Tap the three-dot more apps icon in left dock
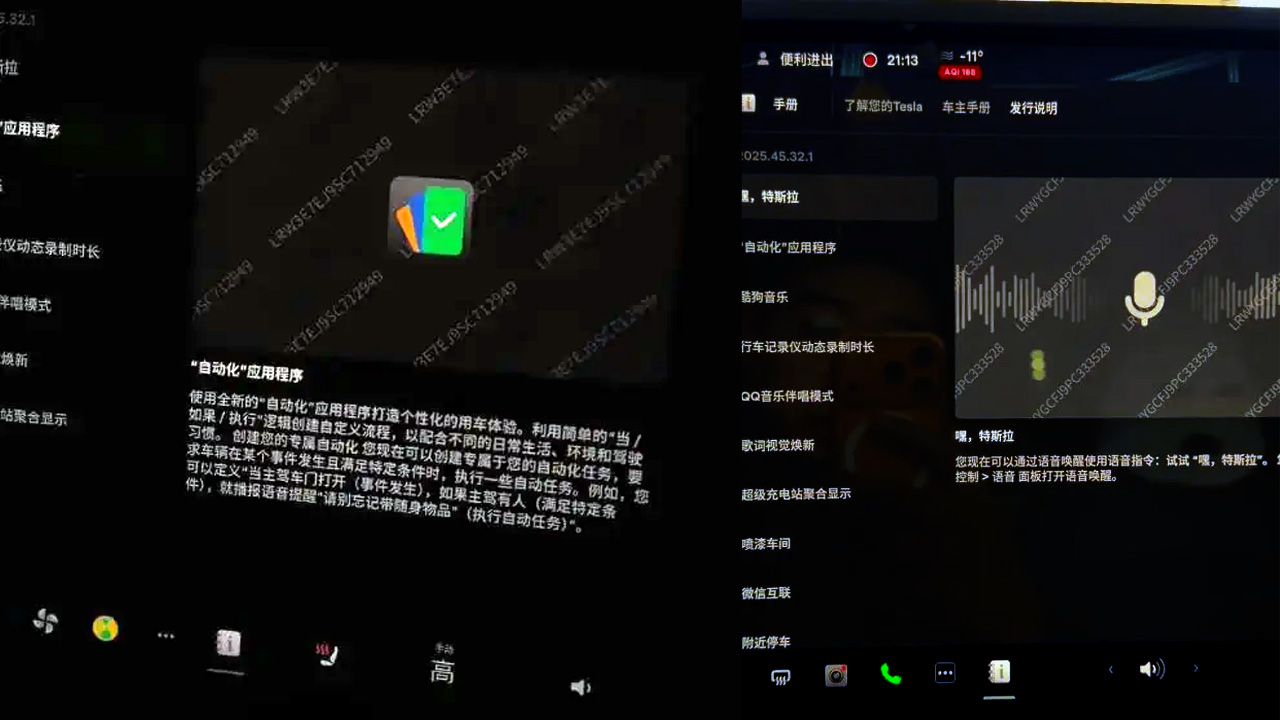The image size is (1280, 720). click(x=166, y=635)
